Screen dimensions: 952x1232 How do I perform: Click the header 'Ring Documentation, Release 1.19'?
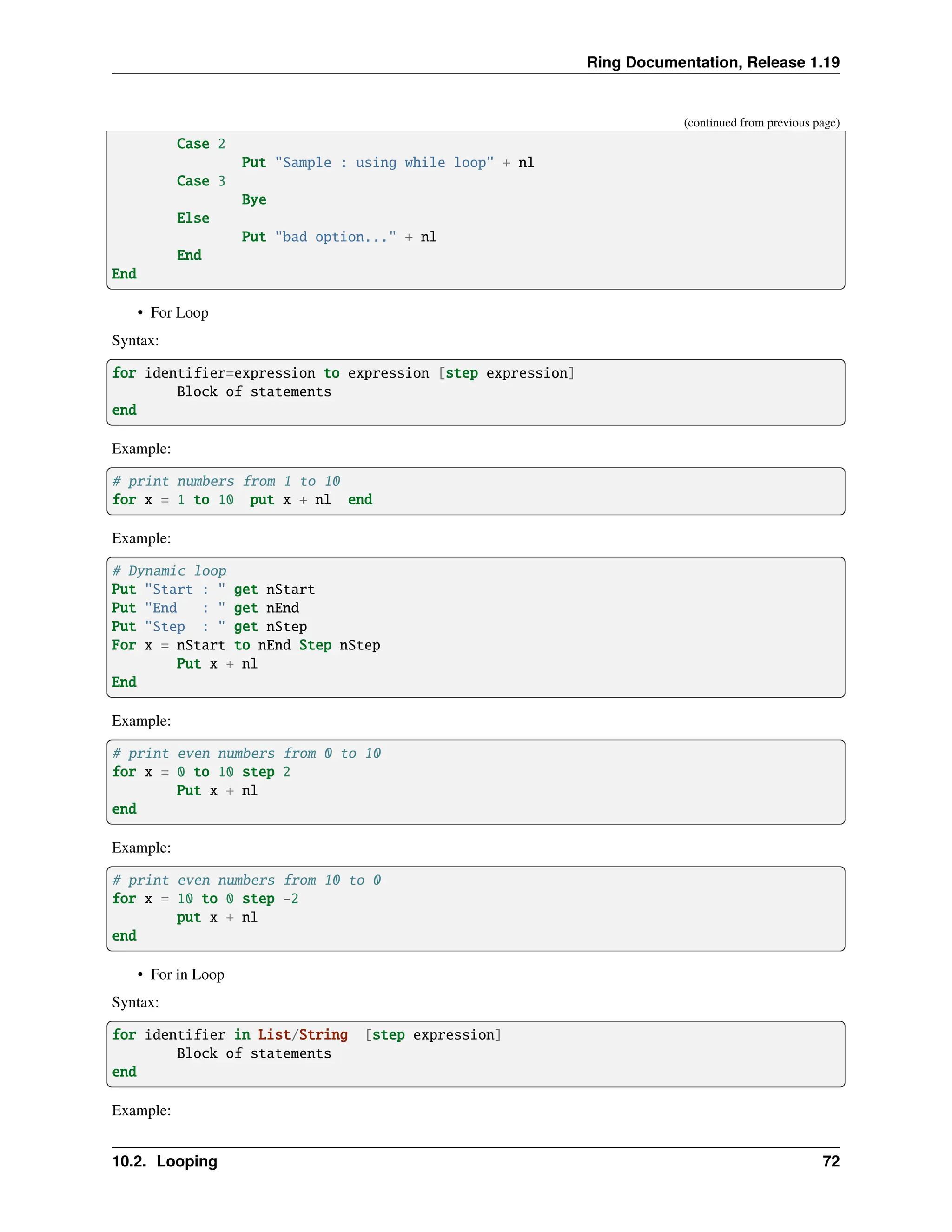pyautogui.click(x=713, y=62)
